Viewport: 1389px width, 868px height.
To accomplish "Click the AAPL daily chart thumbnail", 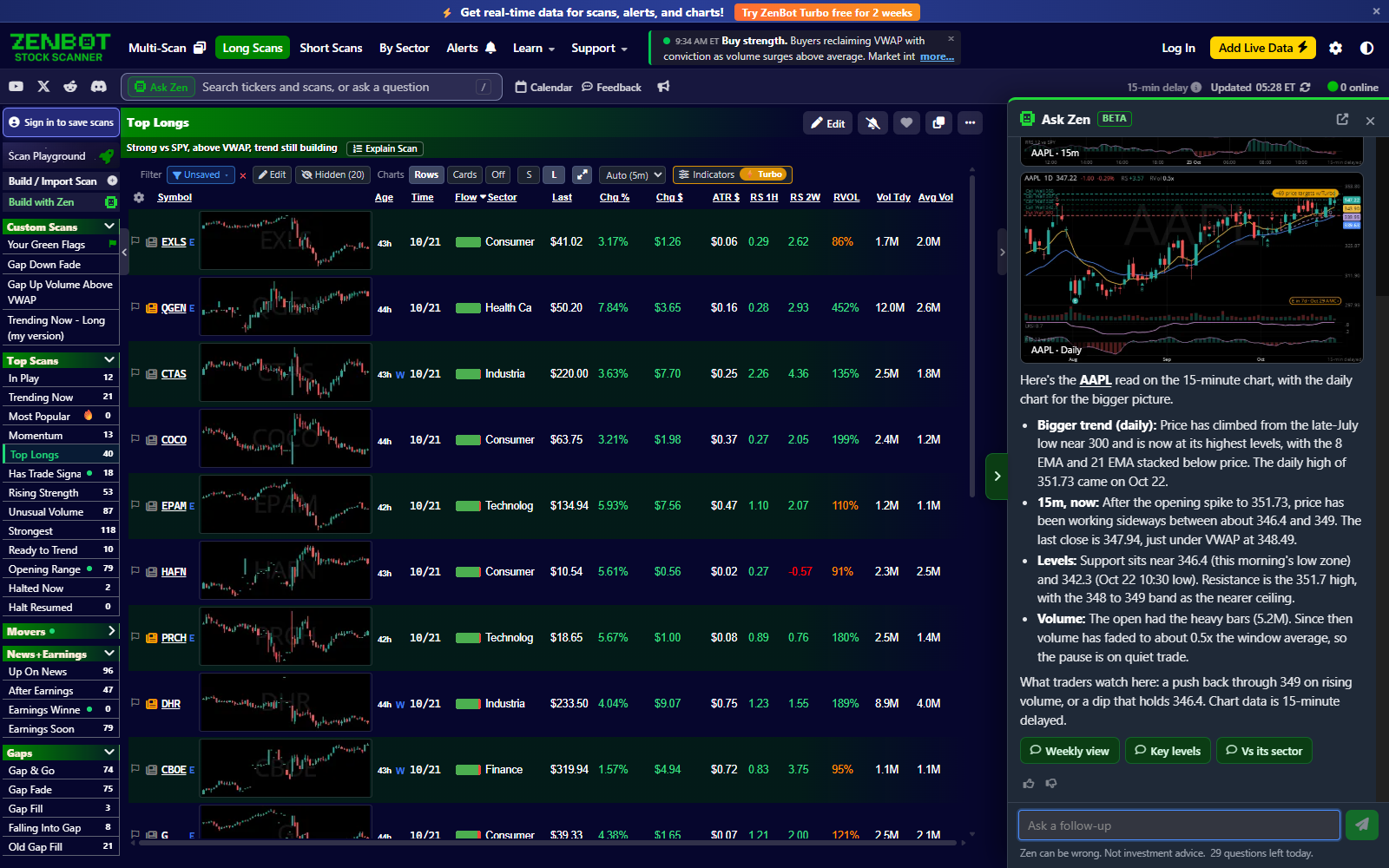I will click(x=1191, y=266).
